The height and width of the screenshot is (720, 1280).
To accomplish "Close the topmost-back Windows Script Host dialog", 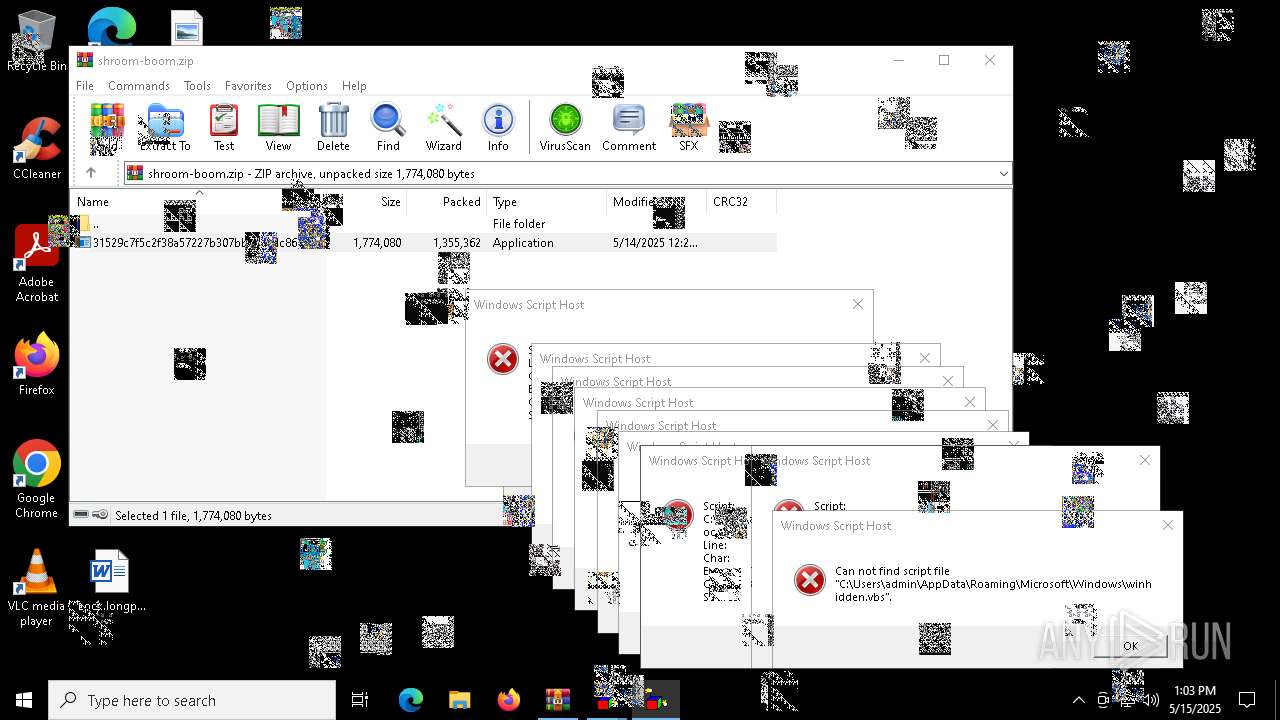I will [858, 304].
